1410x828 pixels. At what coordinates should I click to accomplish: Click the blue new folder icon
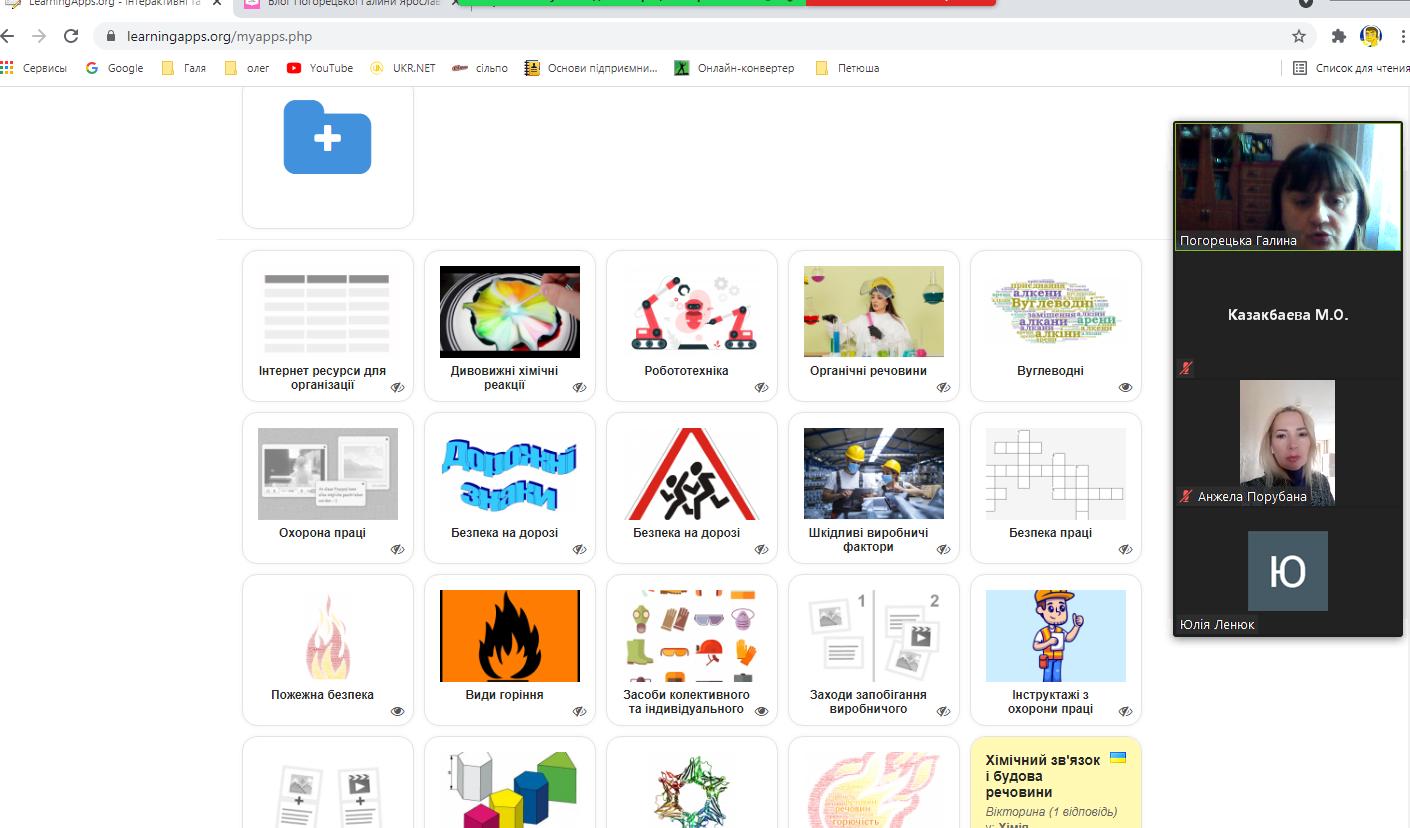point(327,137)
